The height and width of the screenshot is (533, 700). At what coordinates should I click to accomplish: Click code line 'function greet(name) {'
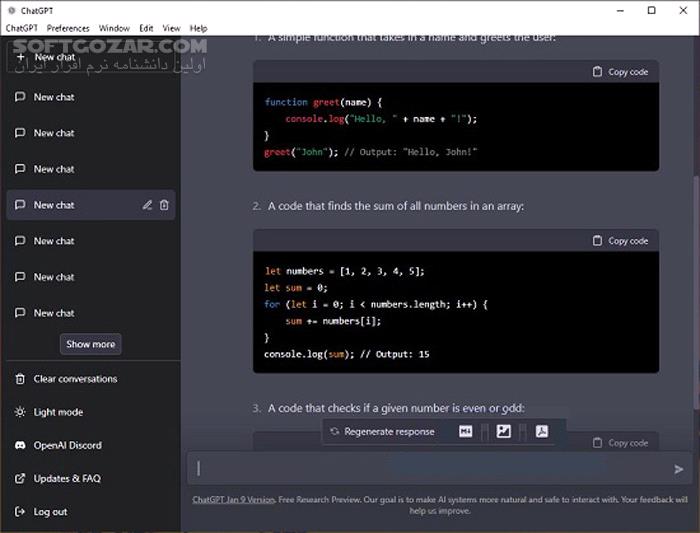click(324, 102)
